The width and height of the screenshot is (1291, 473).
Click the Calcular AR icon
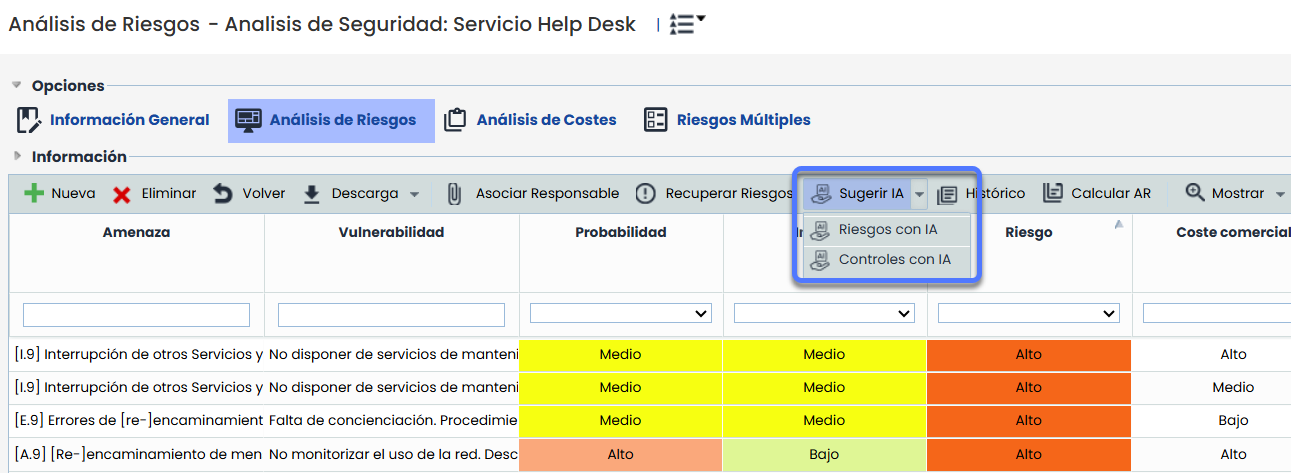tap(1053, 193)
